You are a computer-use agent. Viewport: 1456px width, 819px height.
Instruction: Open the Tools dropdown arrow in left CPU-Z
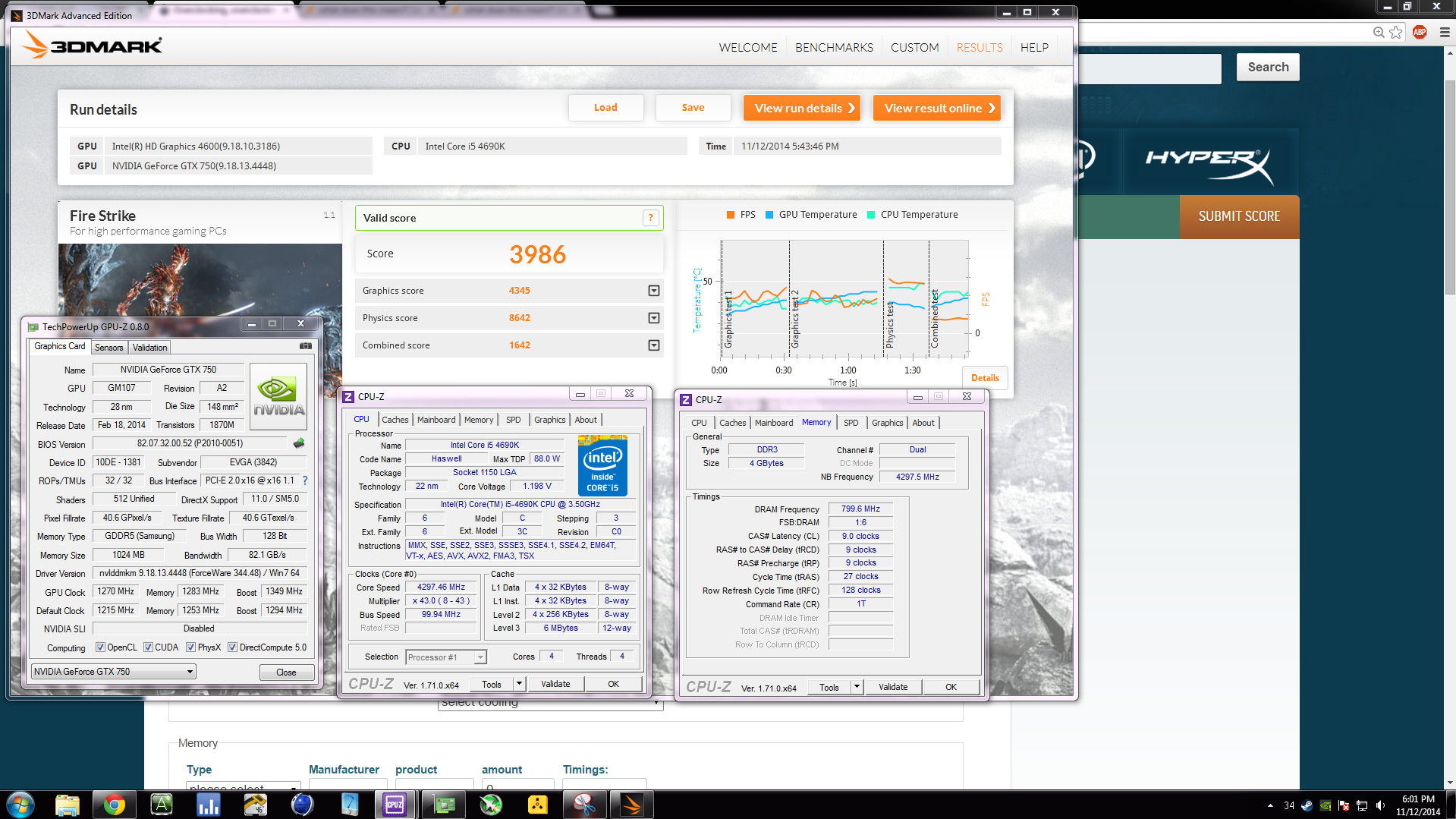(520, 684)
